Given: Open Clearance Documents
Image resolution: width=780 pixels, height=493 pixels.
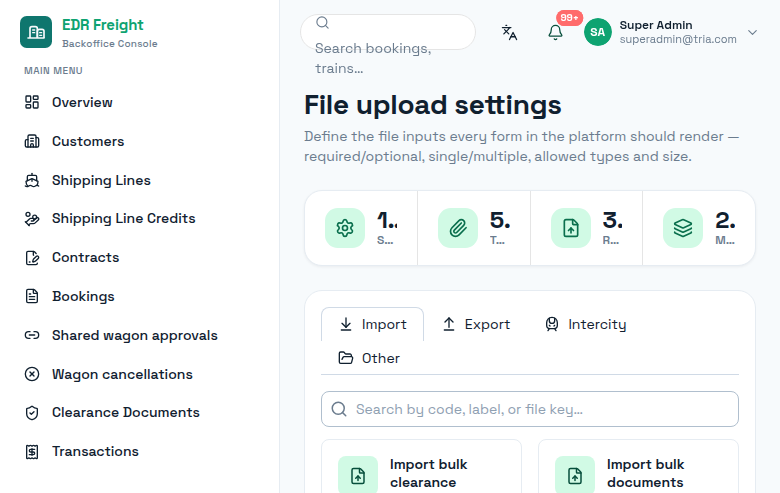Looking at the screenshot, I should pyautogui.click(x=125, y=412).
